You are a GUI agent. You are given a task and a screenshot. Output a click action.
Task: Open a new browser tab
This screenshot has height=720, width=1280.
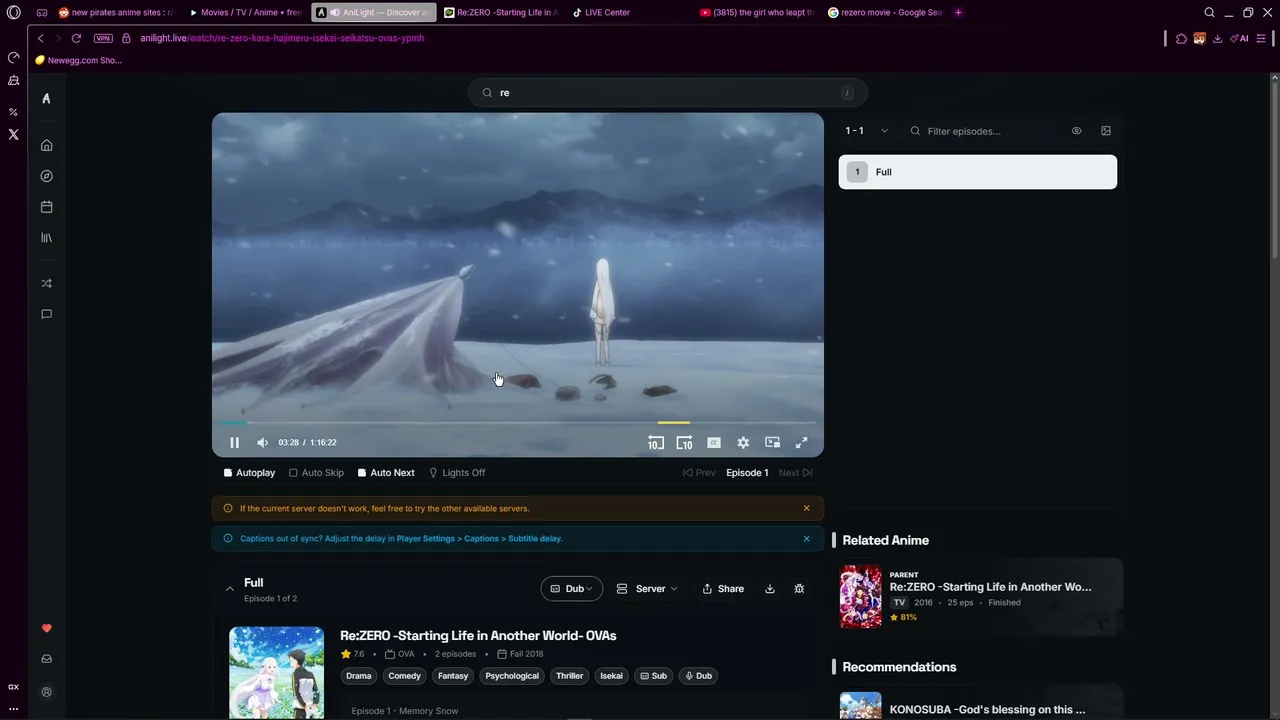click(958, 13)
